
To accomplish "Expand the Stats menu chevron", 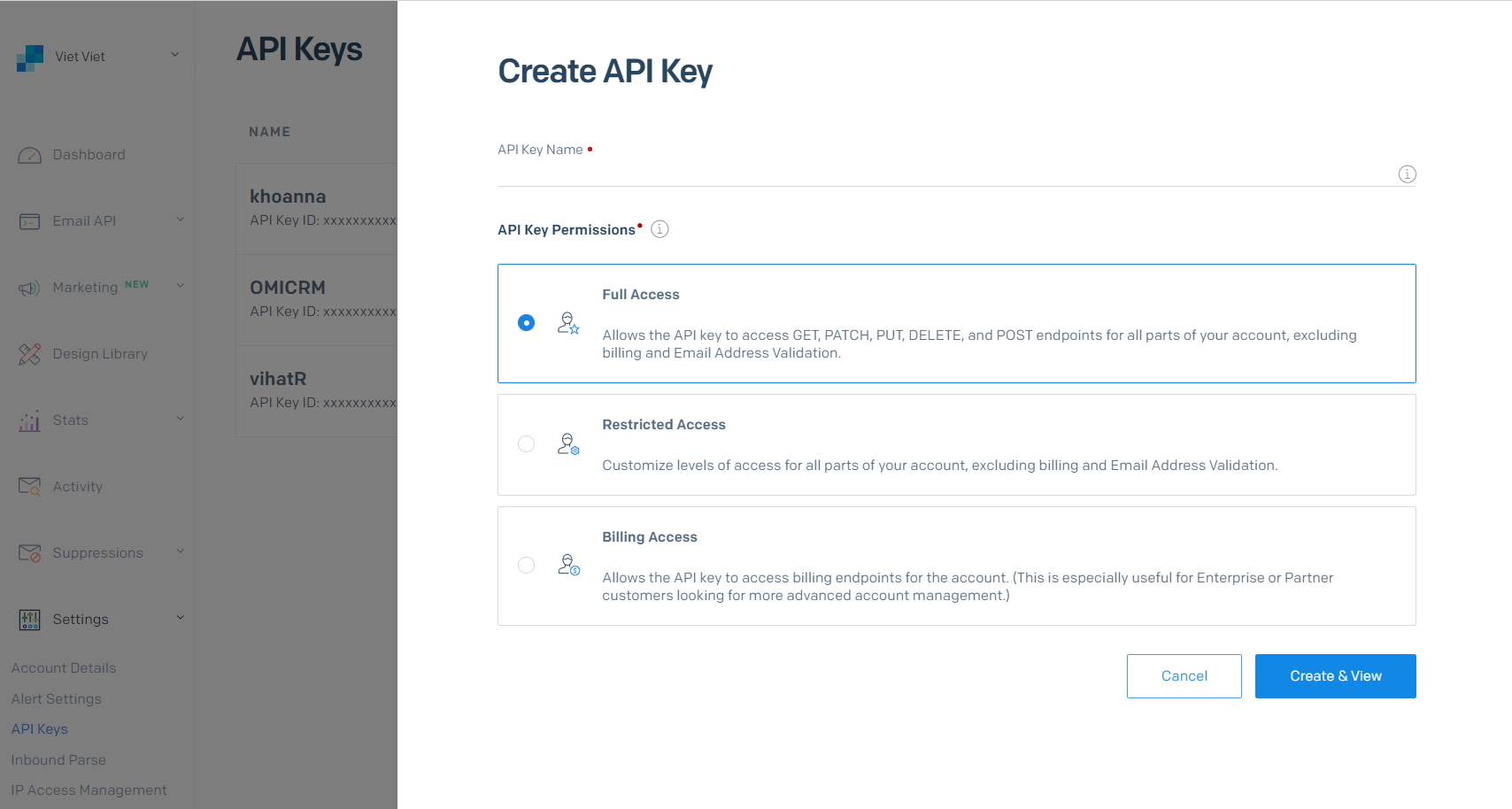I will (181, 419).
